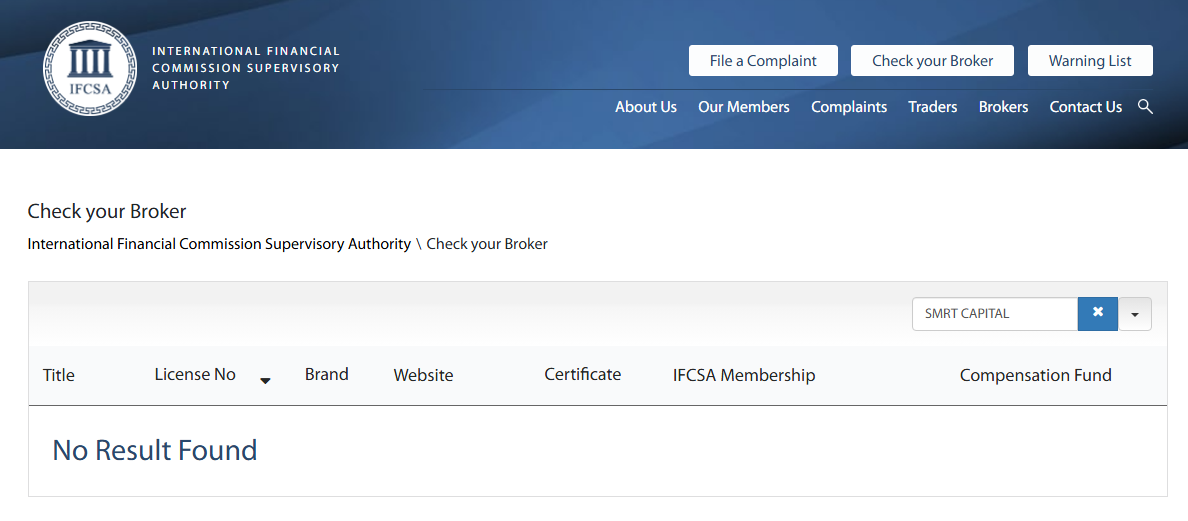Open the Our Members menu
This screenshot has width=1188, height=521.
click(744, 107)
